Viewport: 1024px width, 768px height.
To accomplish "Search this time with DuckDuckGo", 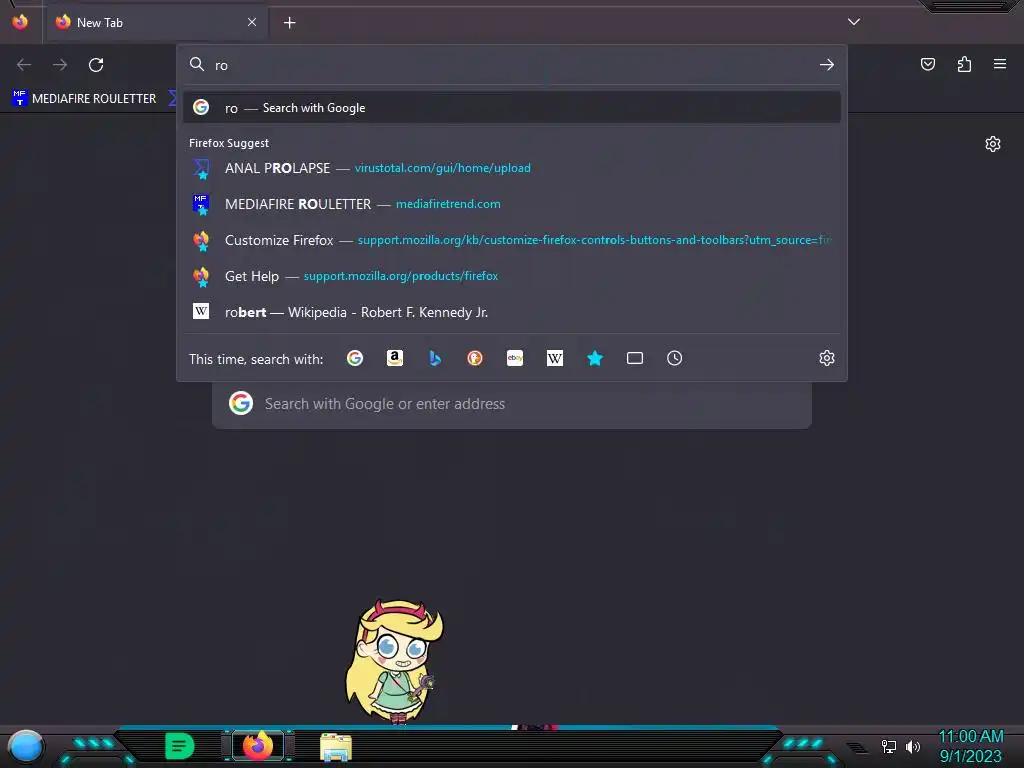I will click(x=475, y=358).
